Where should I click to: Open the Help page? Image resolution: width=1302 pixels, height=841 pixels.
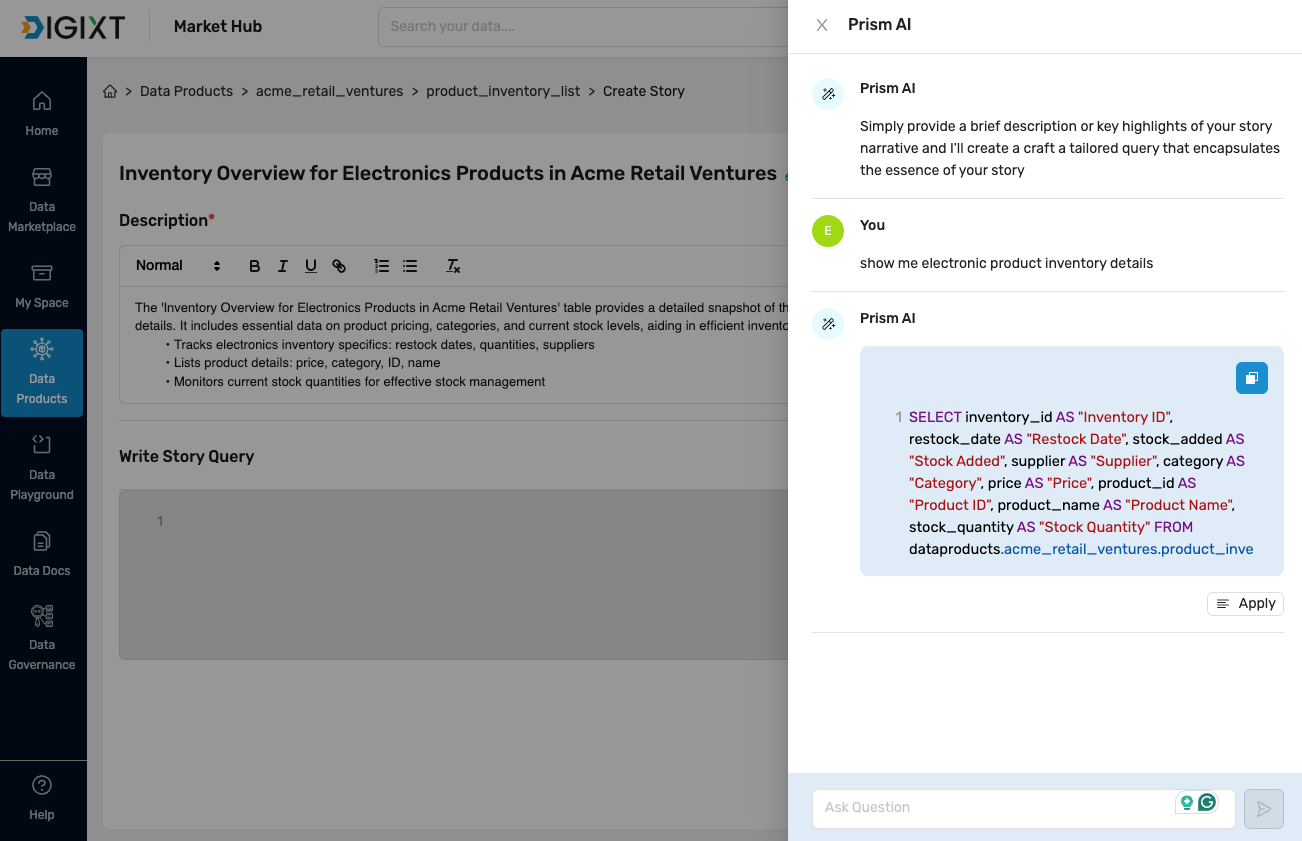tap(42, 797)
